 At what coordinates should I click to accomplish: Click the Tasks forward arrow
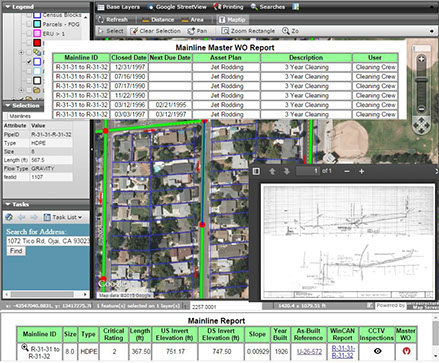click(x=34, y=217)
